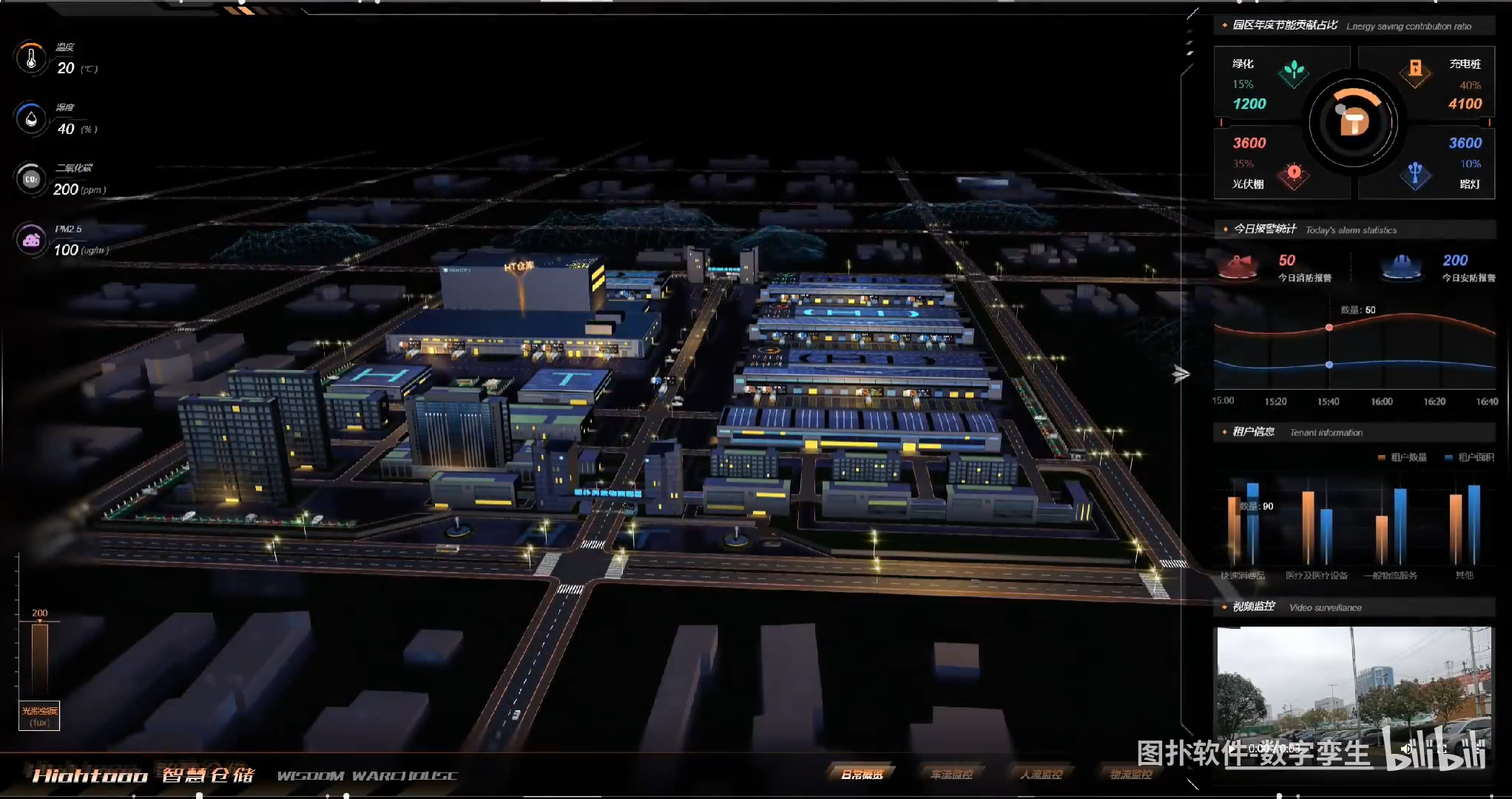The height and width of the screenshot is (799, 1512).
Task: Click the CO2 sensor icon
Action: tap(31, 179)
